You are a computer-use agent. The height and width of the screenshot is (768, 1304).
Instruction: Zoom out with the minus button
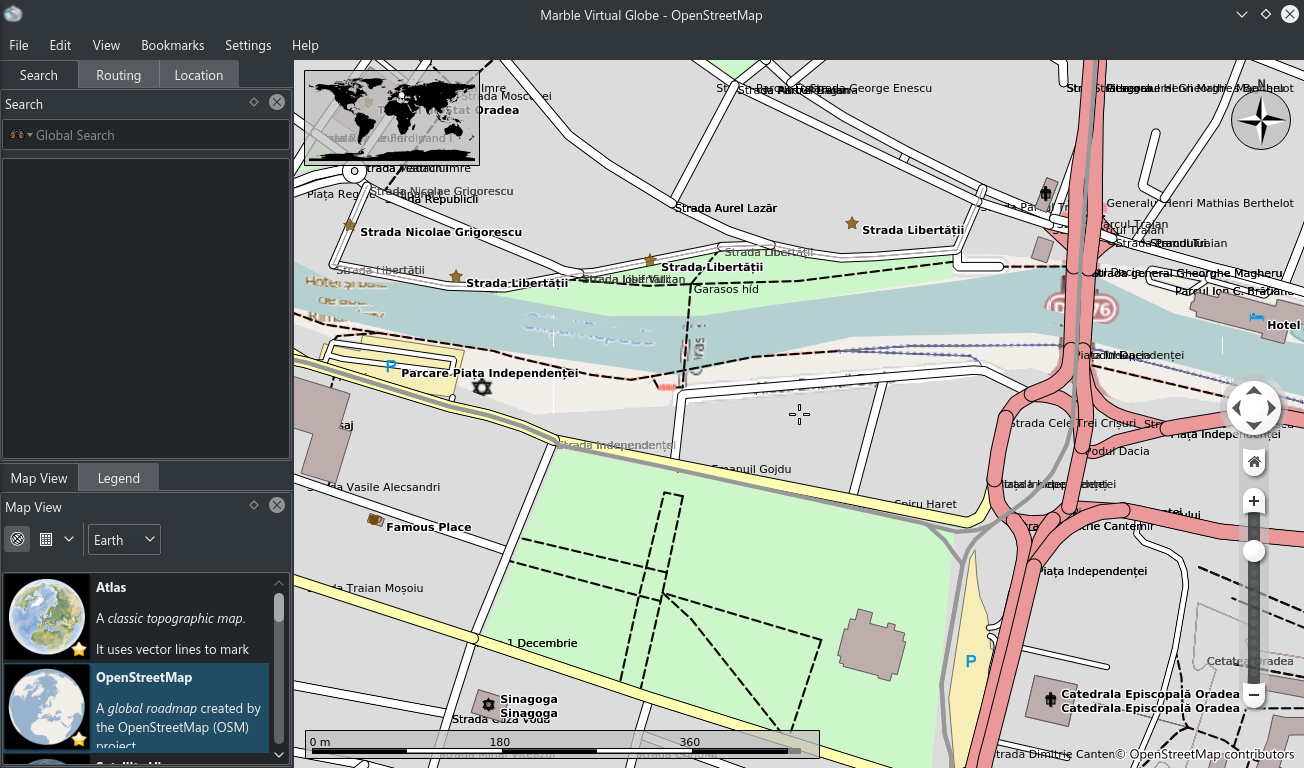coord(1254,694)
